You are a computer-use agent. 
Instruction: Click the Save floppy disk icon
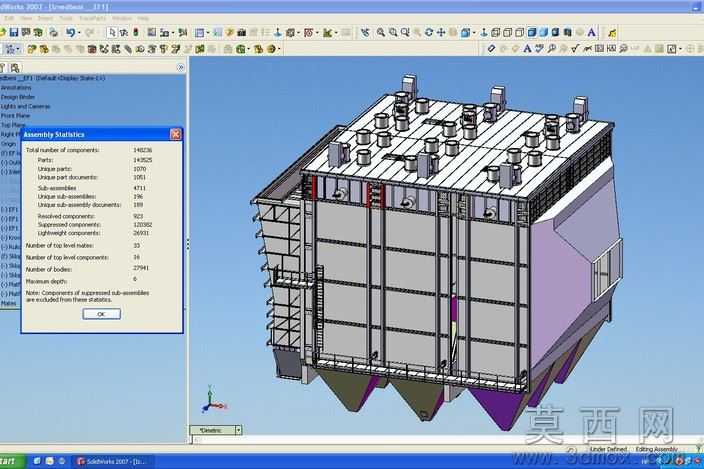click(x=14, y=32)
